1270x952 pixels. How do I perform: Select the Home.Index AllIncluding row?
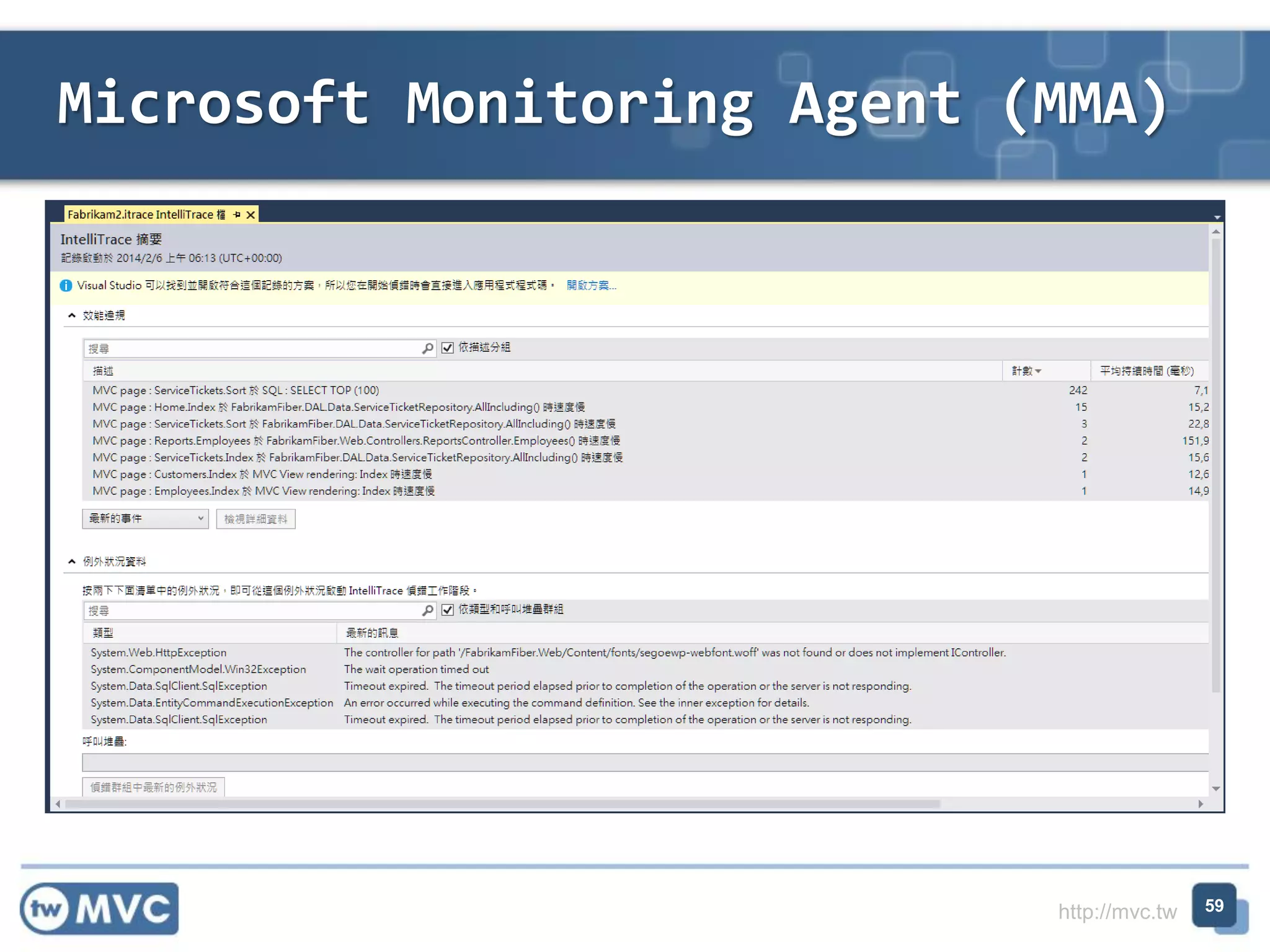pos(646,407)
